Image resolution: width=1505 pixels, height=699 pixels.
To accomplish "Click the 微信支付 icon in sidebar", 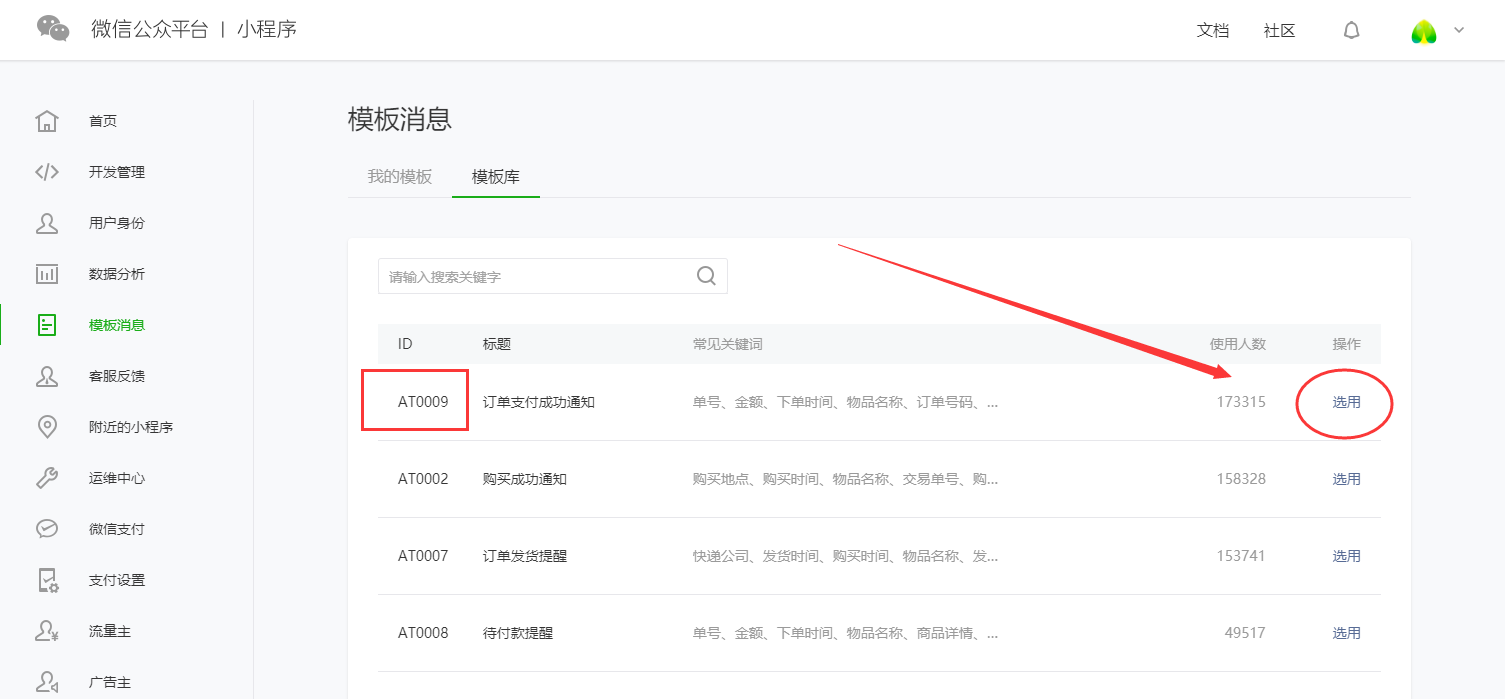I will pyautogui.click(x=47, y=529).
